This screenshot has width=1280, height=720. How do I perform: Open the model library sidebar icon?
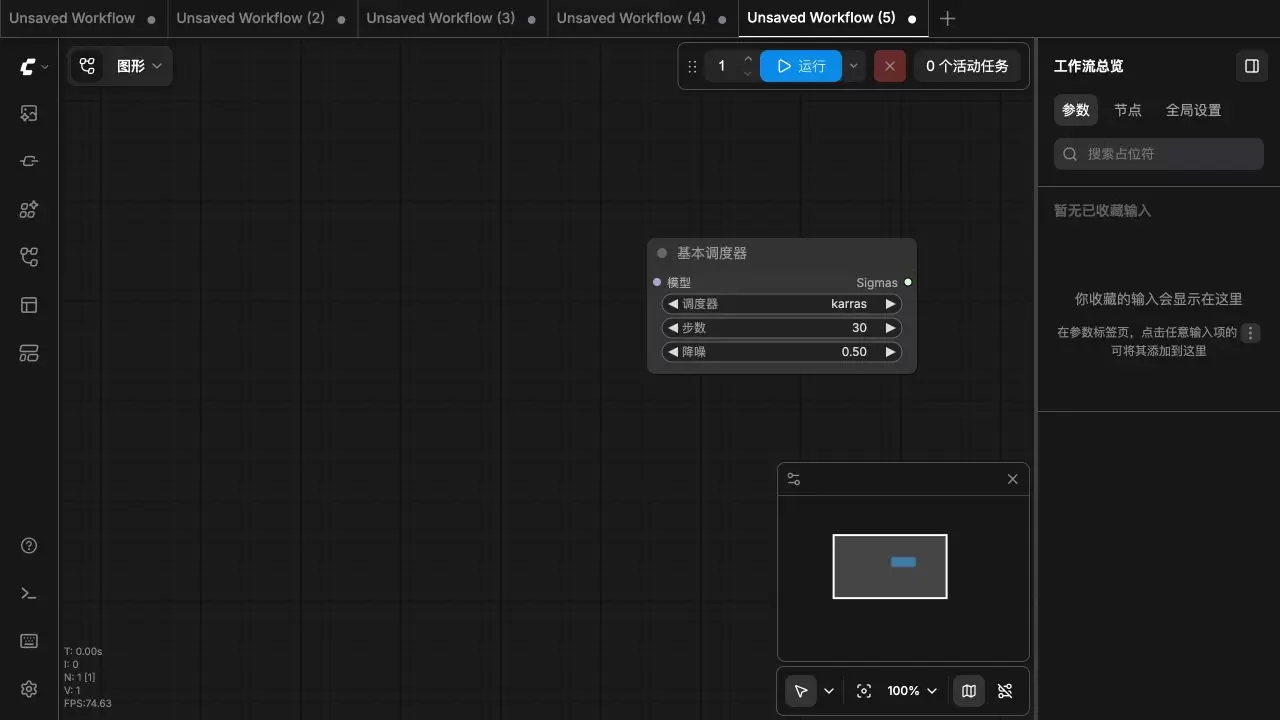pos(29,210)
